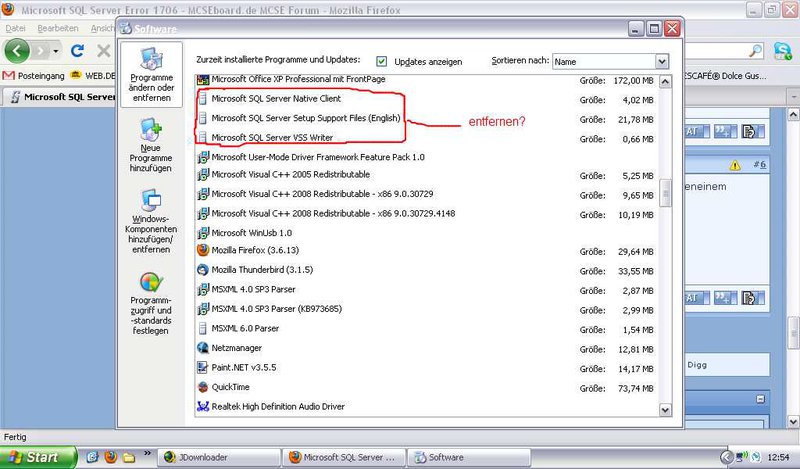
Task: Click upper post quick reply icon
Action: pyautogui.click(x=753, y=132)
